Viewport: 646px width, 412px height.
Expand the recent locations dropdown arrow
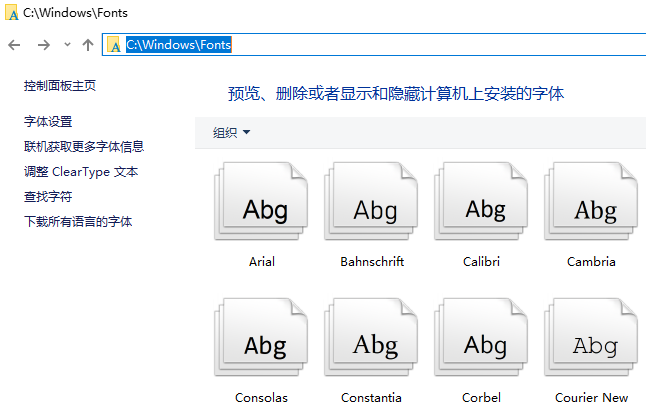click(67, 45)
